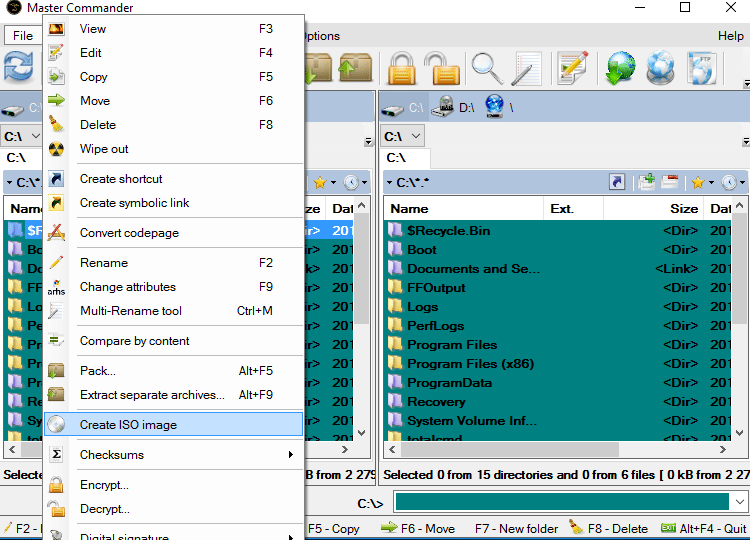
Task: Click the magnifying glass search icon
Action: (x=487, y=69)
